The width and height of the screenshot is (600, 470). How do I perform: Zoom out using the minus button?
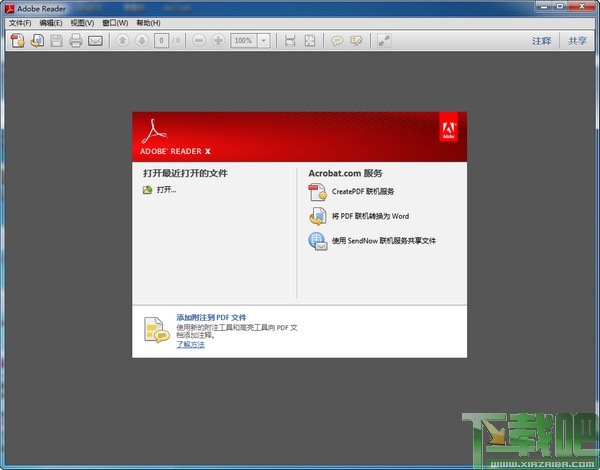(199, 40)
